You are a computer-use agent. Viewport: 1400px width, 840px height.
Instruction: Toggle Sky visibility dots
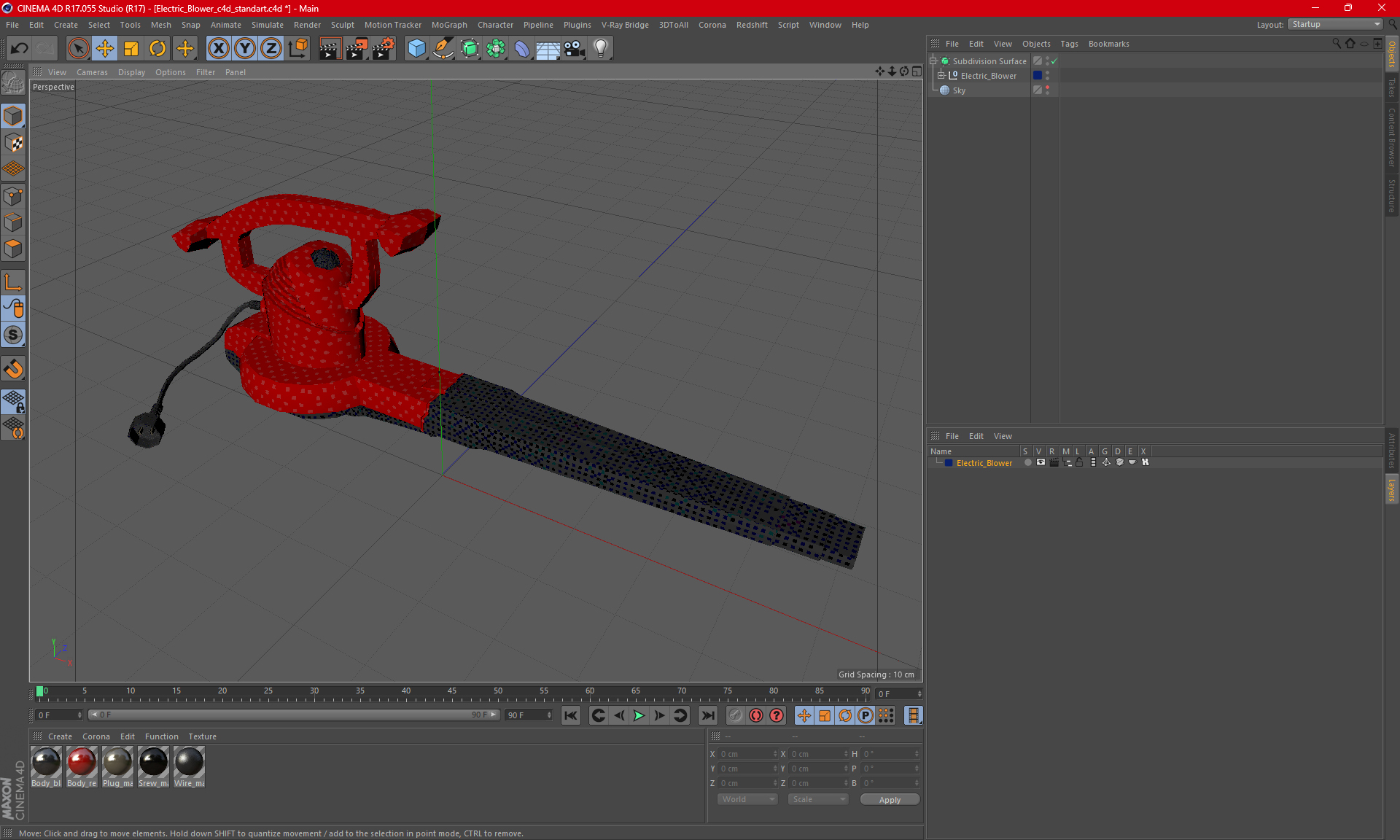1048,90
